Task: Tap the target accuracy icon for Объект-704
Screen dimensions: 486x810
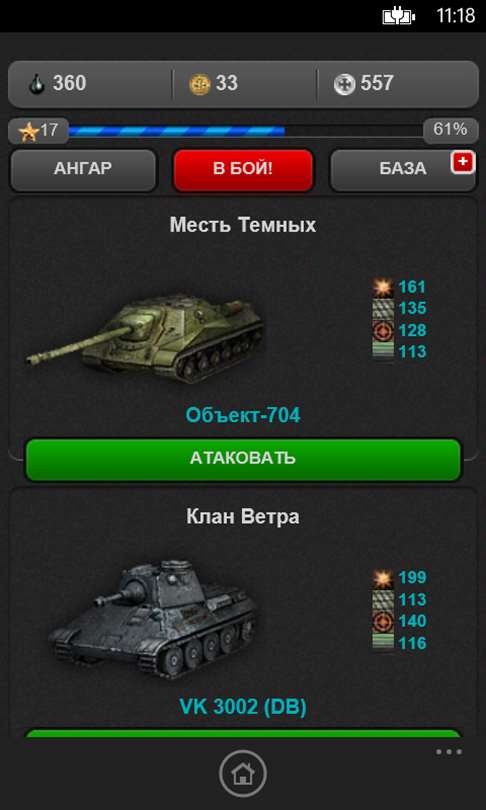Action: [x=383, y=330]
